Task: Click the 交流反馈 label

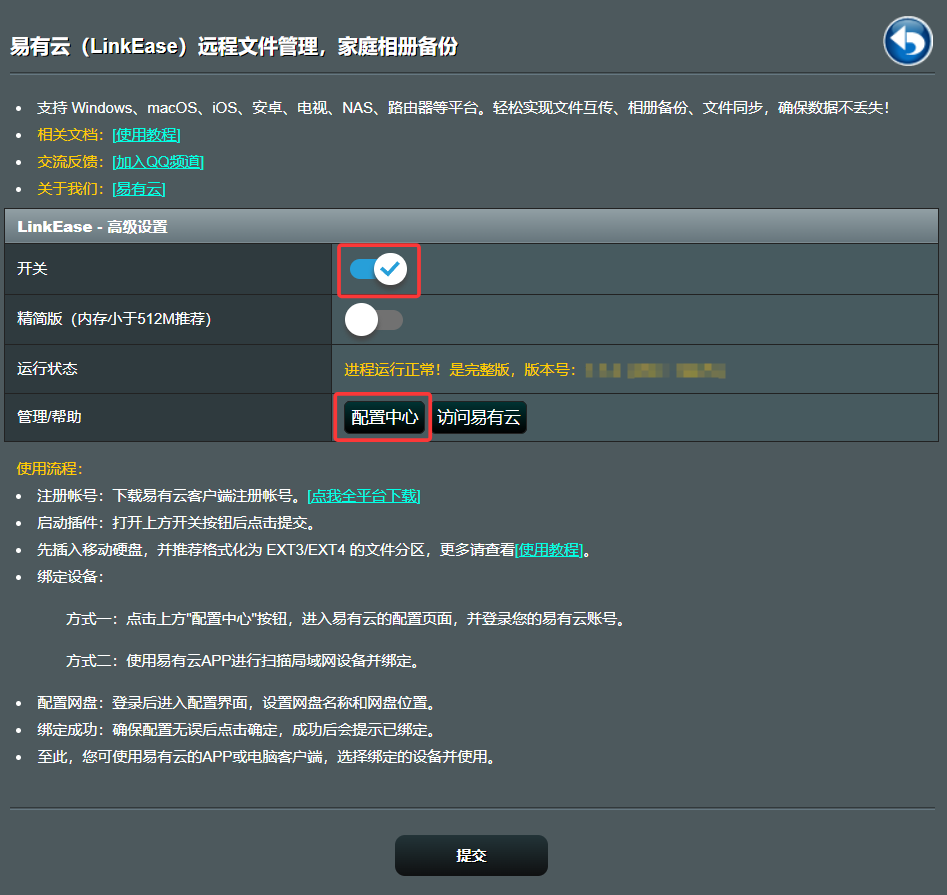Action: pos(71,162)
